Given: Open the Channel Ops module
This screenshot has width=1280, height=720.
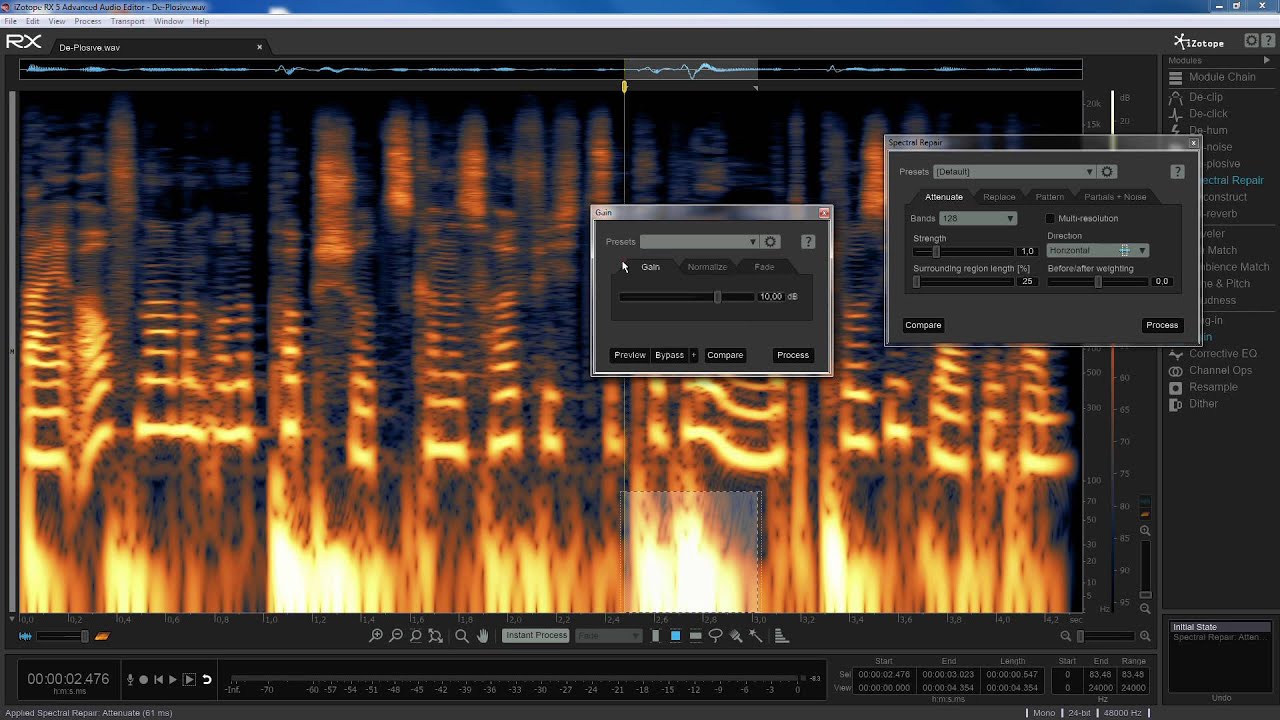Looking at the screenshot, I should point(1210,370).
